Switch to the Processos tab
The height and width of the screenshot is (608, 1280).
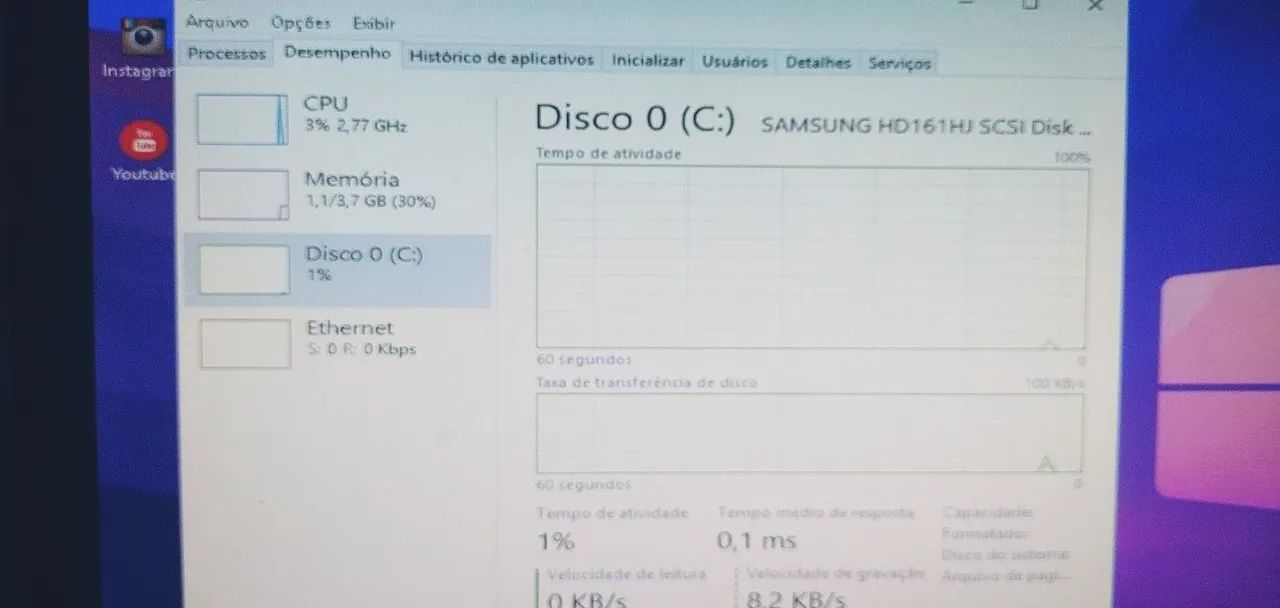coord(227,54)
